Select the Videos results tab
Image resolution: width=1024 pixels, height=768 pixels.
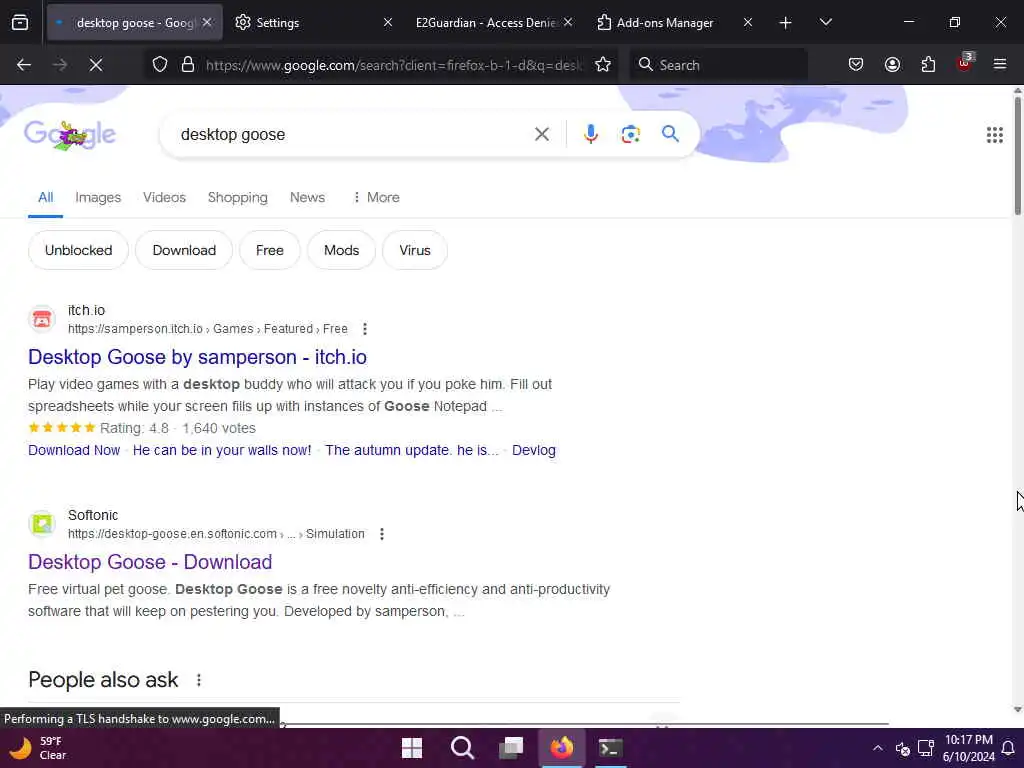pos(165,197)
